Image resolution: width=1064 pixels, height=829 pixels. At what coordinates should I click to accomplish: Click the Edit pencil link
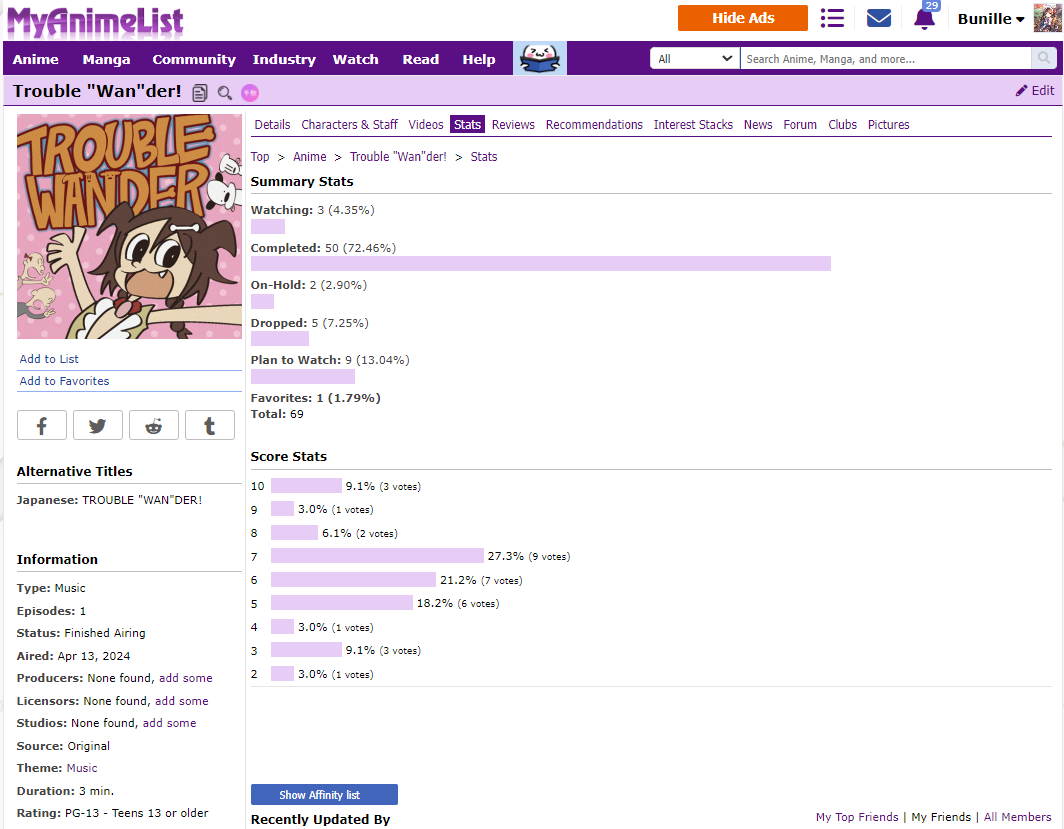(1034, 91)
